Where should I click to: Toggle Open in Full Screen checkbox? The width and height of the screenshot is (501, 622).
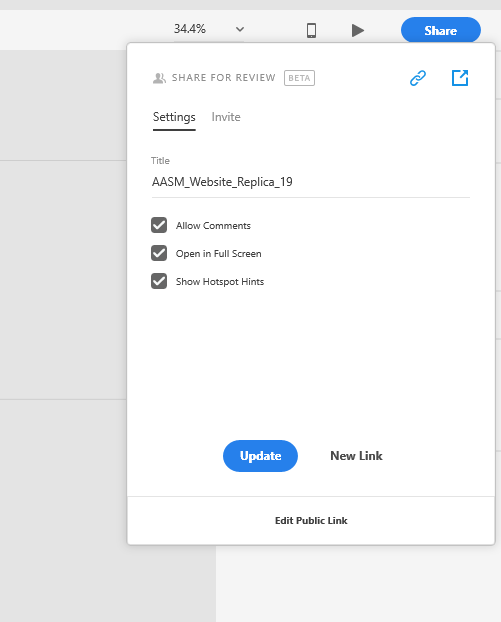pos(159,253)
